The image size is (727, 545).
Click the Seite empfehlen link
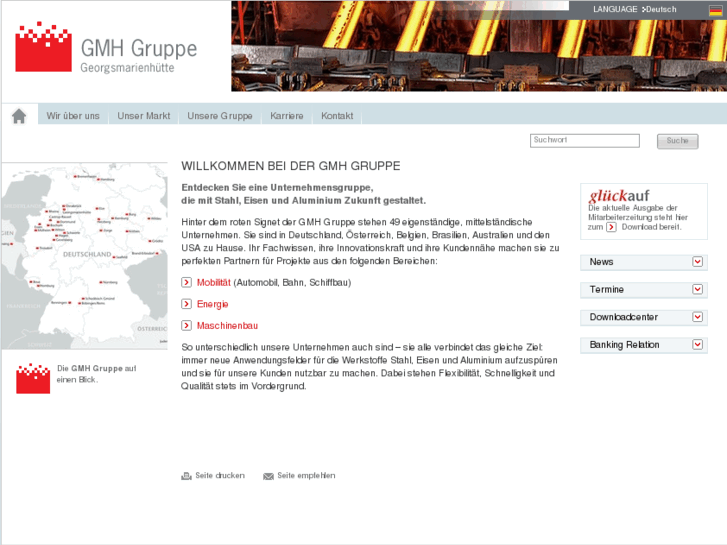click(x=306, y=475)
